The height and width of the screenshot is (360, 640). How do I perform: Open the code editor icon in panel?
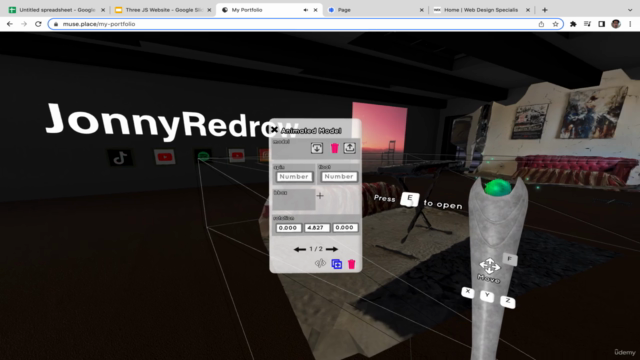click(x=320, y=264)
